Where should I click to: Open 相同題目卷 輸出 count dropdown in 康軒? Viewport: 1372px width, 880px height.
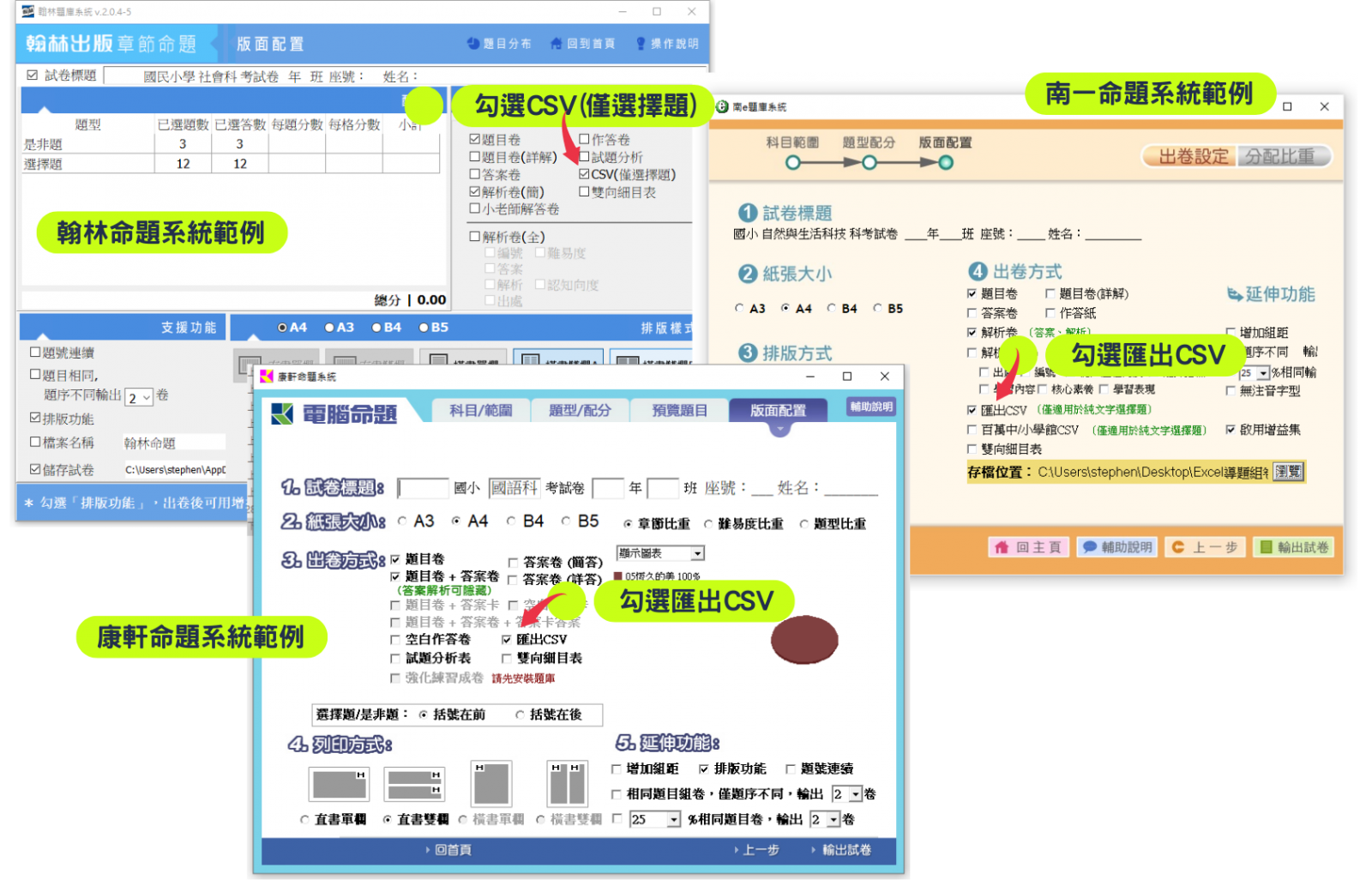833,820
